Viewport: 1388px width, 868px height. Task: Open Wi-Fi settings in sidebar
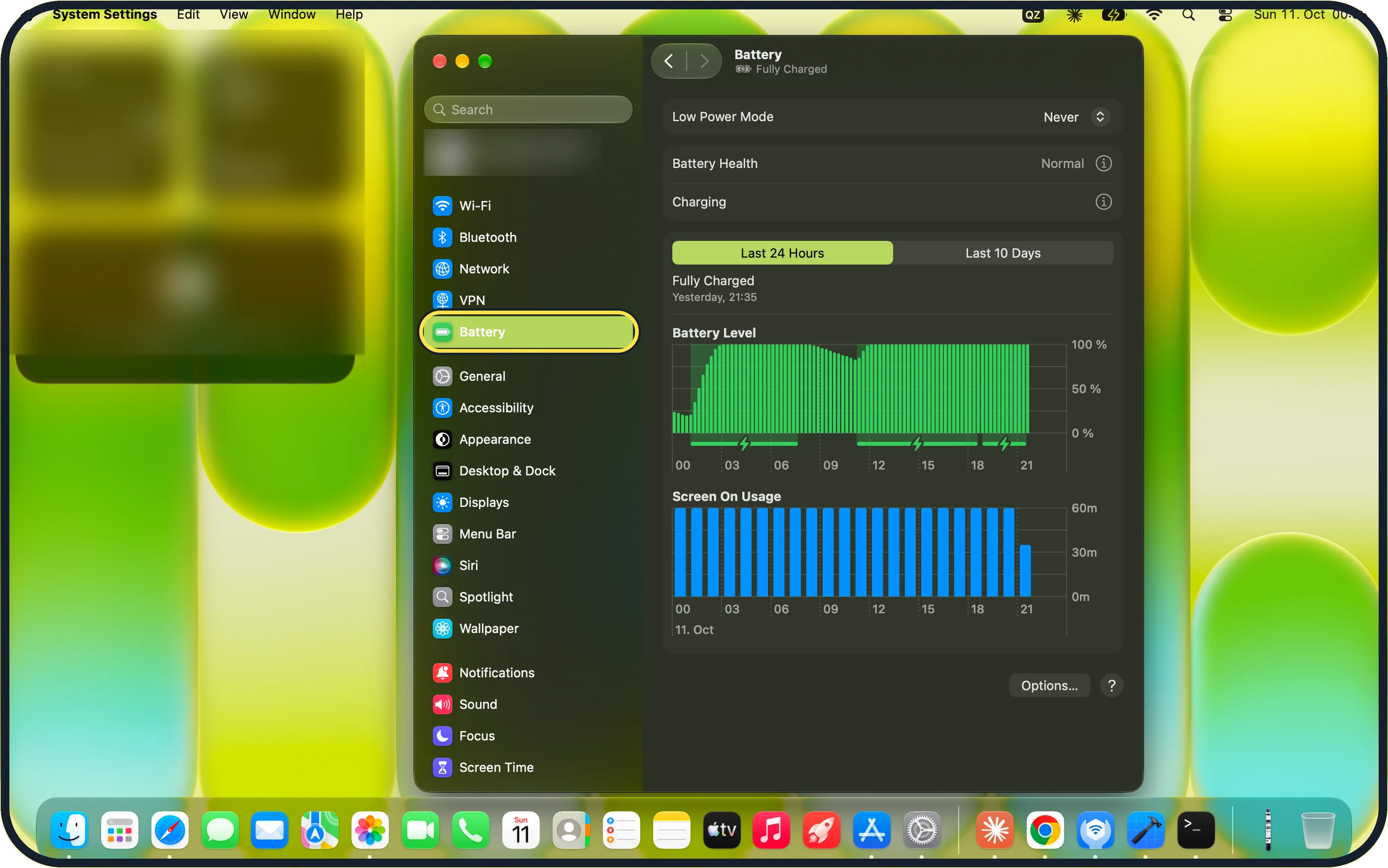click(x=528, y=205)
